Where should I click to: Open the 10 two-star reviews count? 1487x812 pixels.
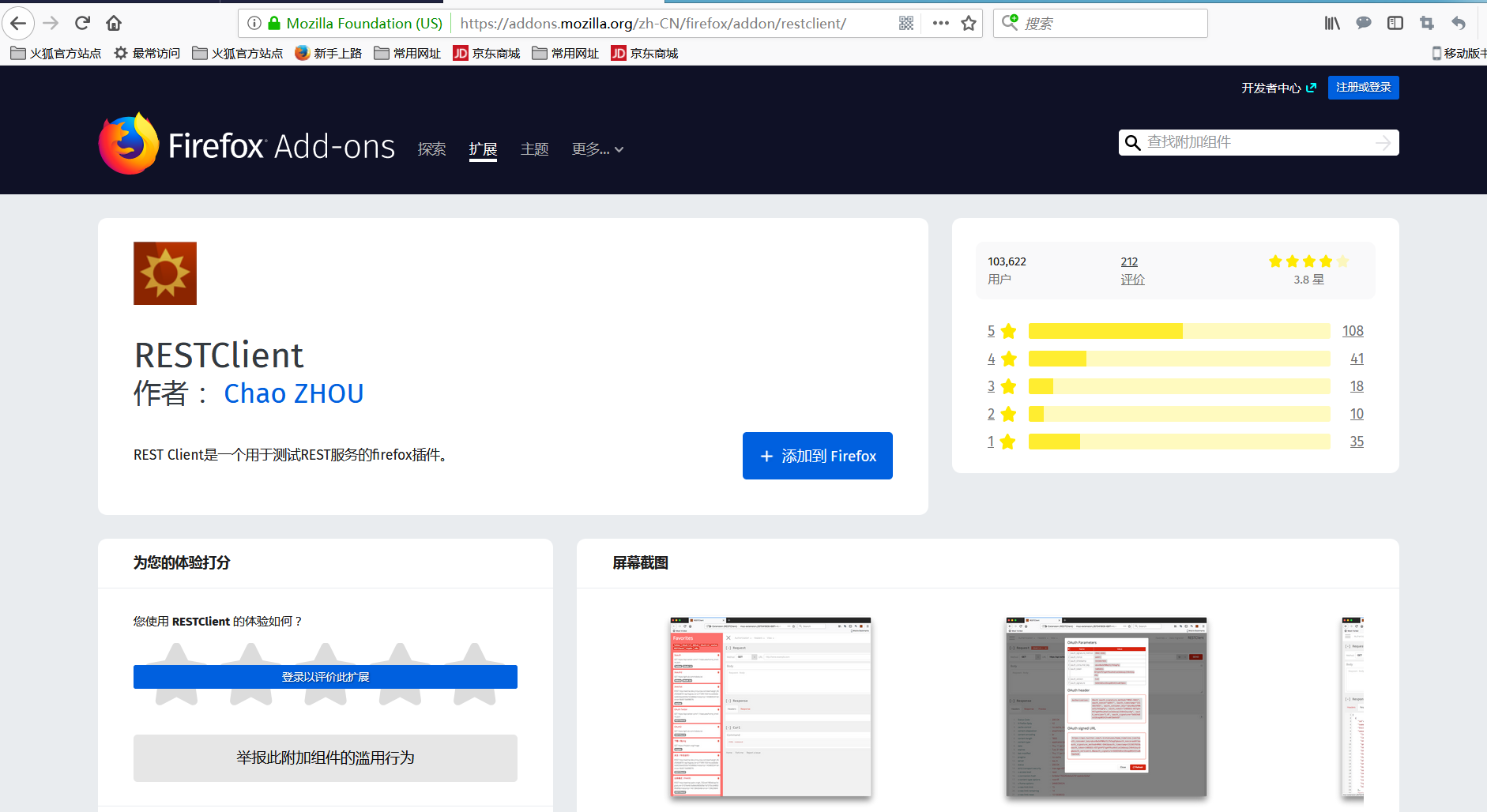1357,414
